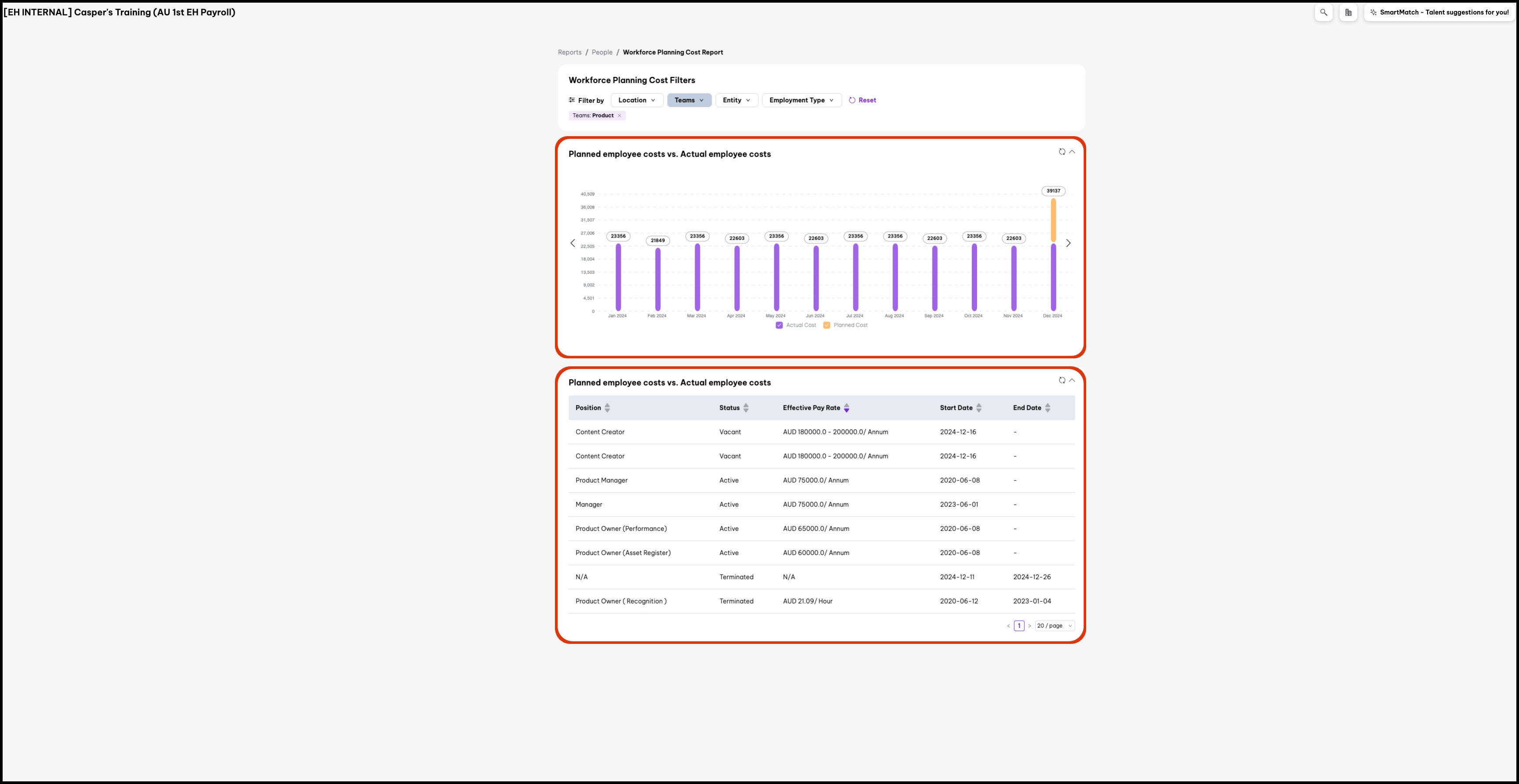Toggle the Actual Cost legend checkbox
The width and height of the screenshot is (1519, 784).
pos(779,325)
